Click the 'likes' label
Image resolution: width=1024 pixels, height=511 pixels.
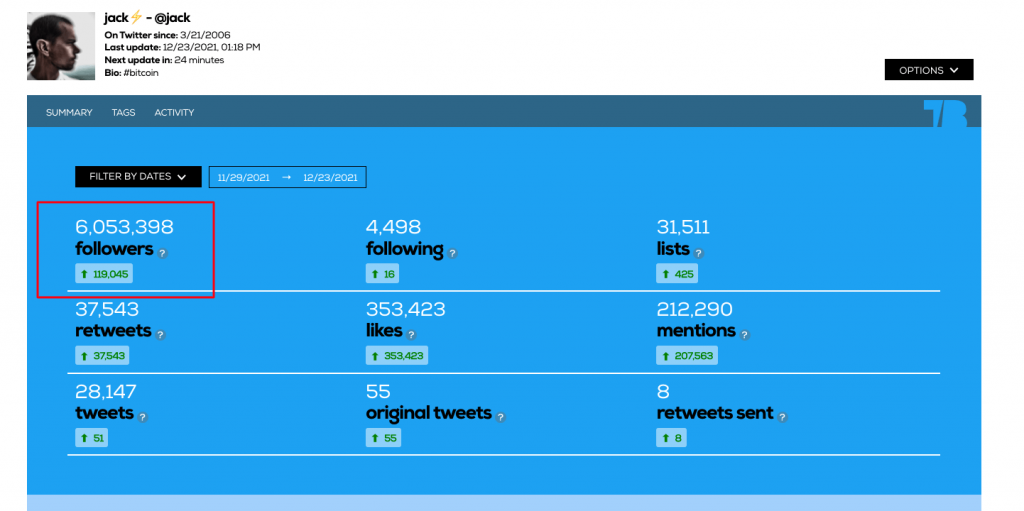click(384, 331)
